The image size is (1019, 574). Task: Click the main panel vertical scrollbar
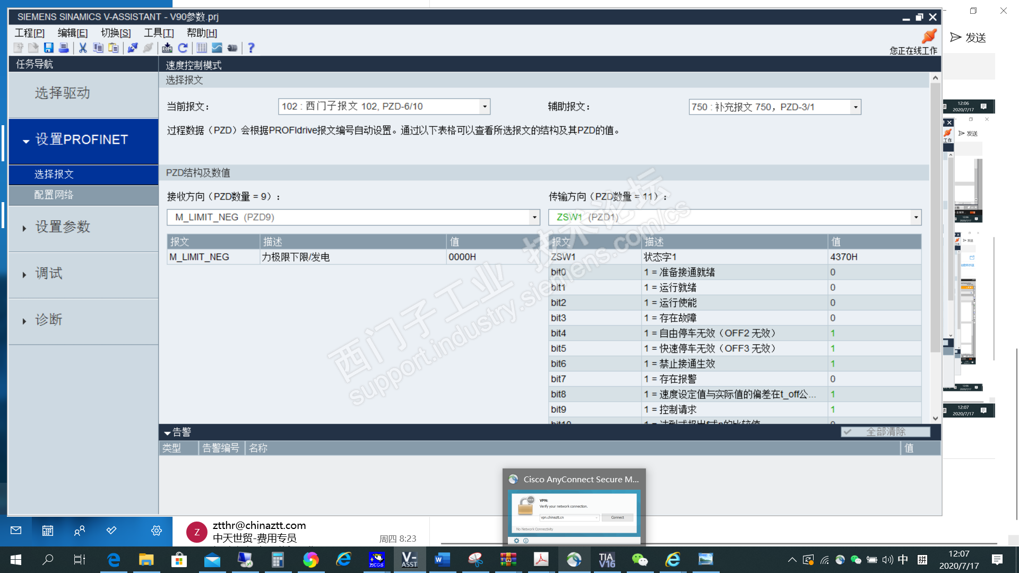[x=935, y=218]
